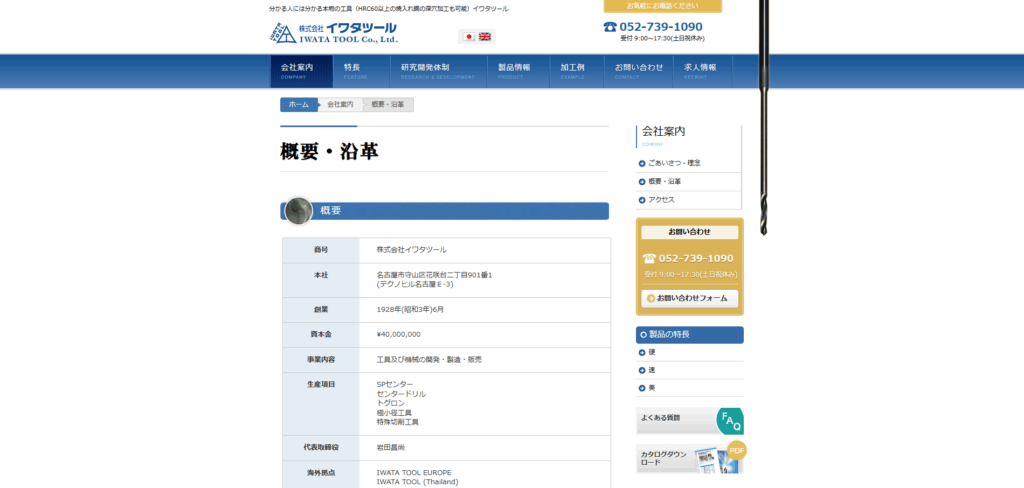Open the 会社案内 navigation menu
Viewport: 1024px width, 488px height.
pyautogui.click(x=297, y=70)
